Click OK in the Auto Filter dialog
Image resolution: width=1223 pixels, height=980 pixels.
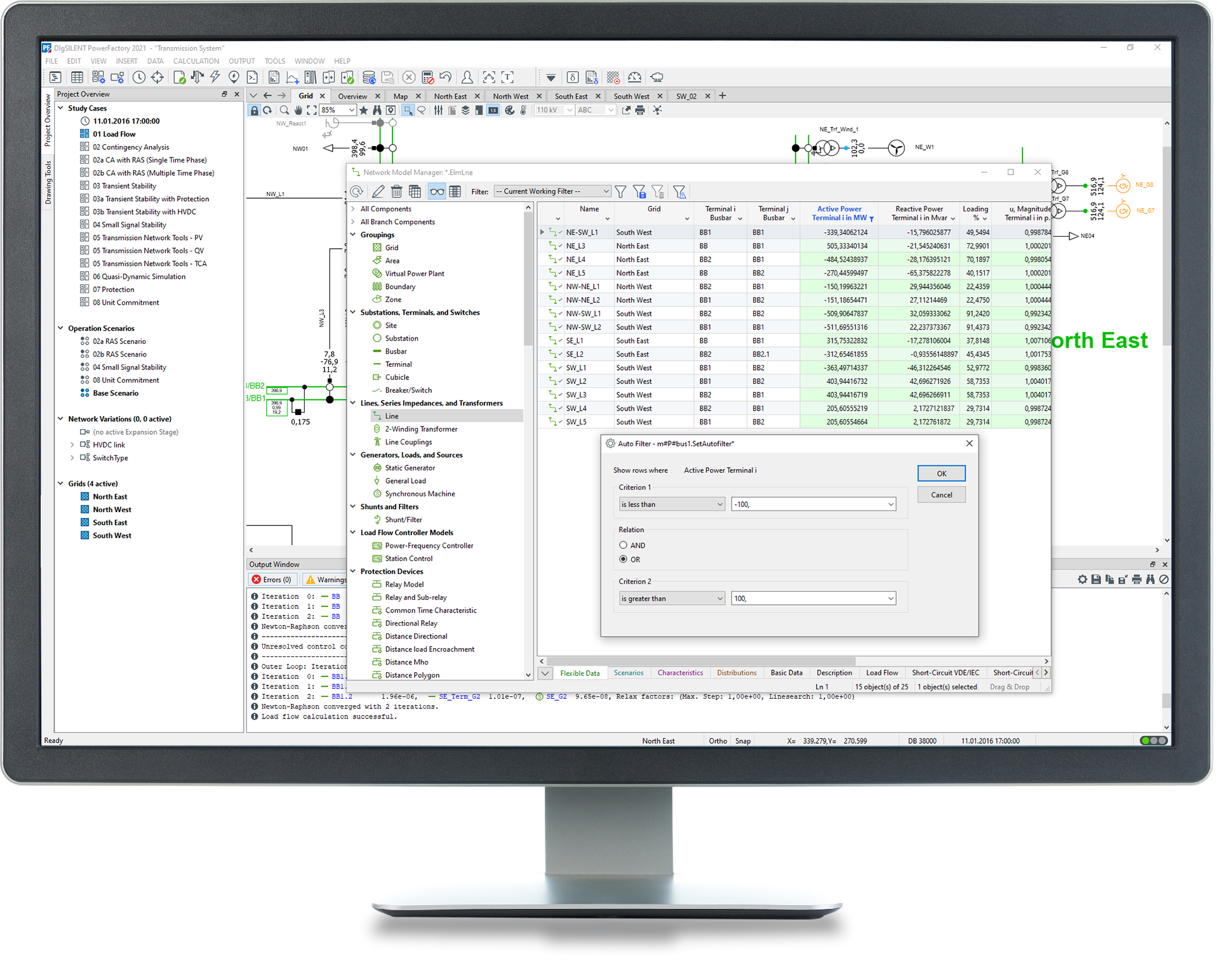coord(942,474)
